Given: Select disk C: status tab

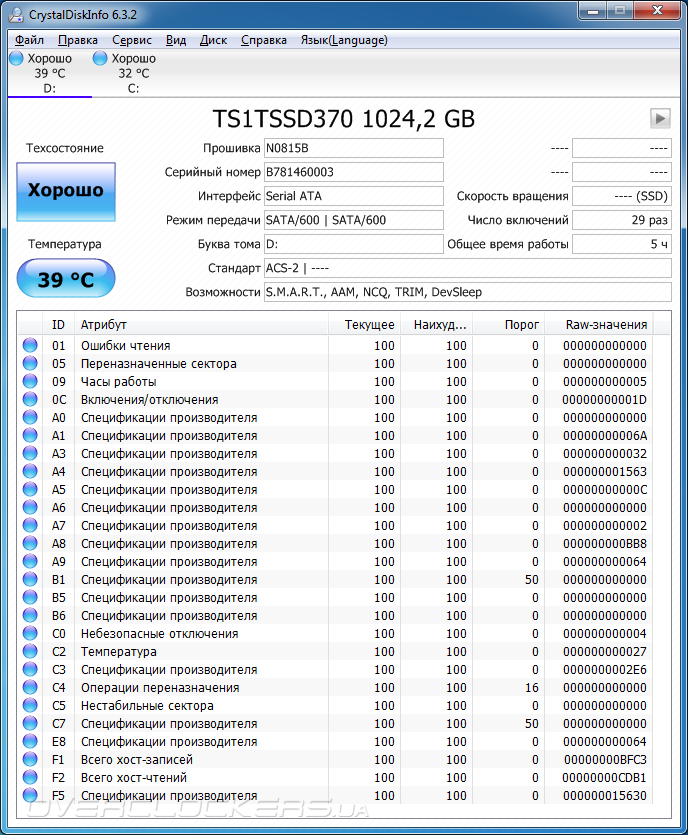Looking at the screenshot, I should point(133,73).
